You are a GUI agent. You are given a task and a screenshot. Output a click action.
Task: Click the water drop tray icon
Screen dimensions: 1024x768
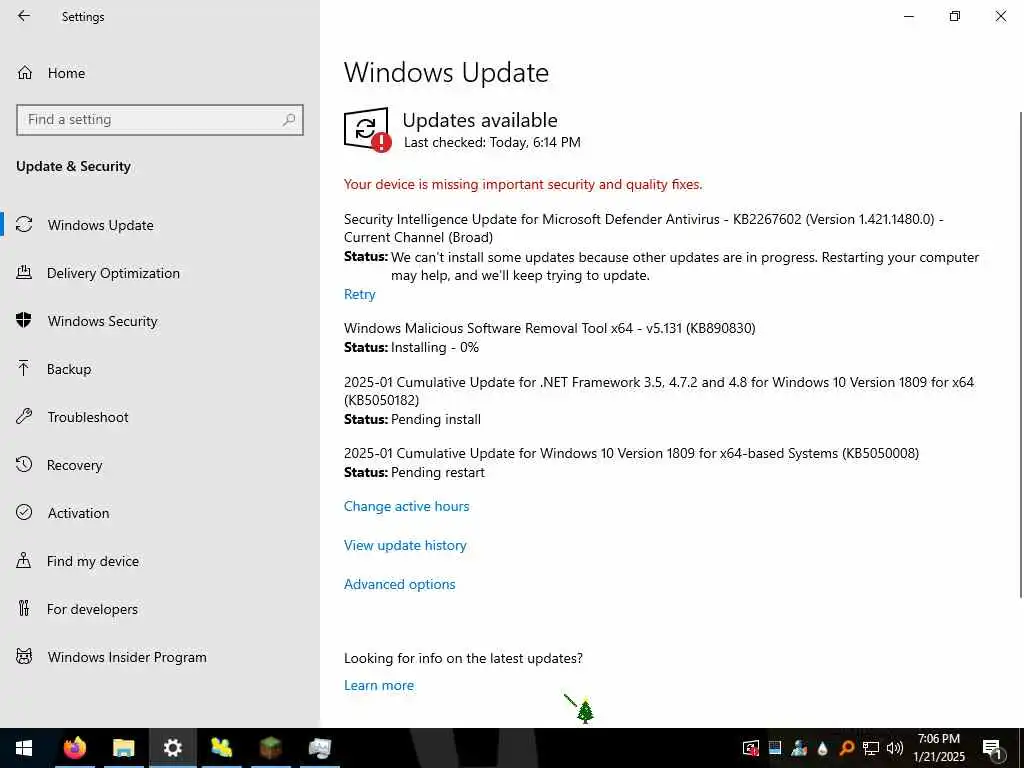[823, 748]
